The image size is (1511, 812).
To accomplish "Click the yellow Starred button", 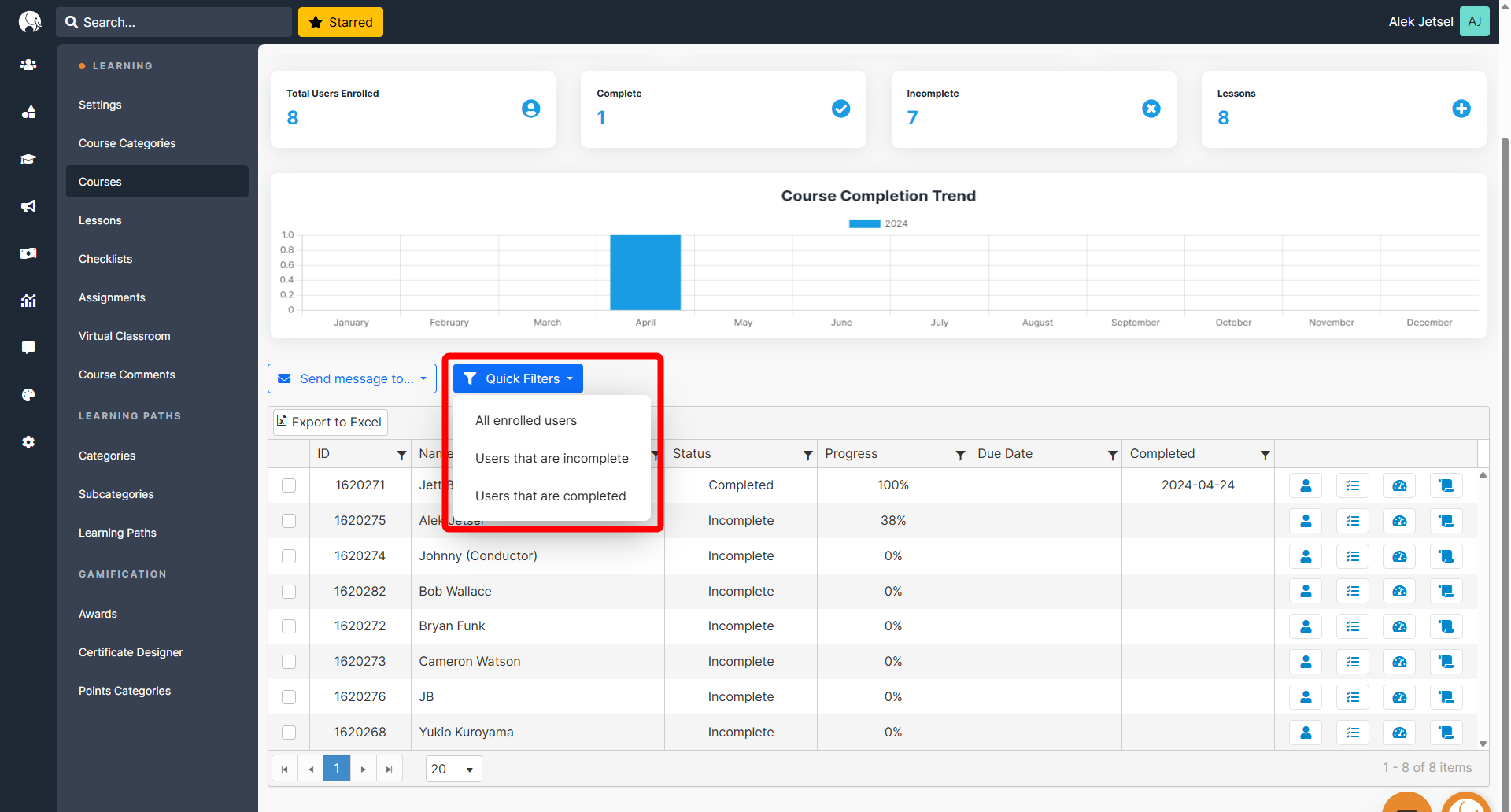I will [341, 22].
